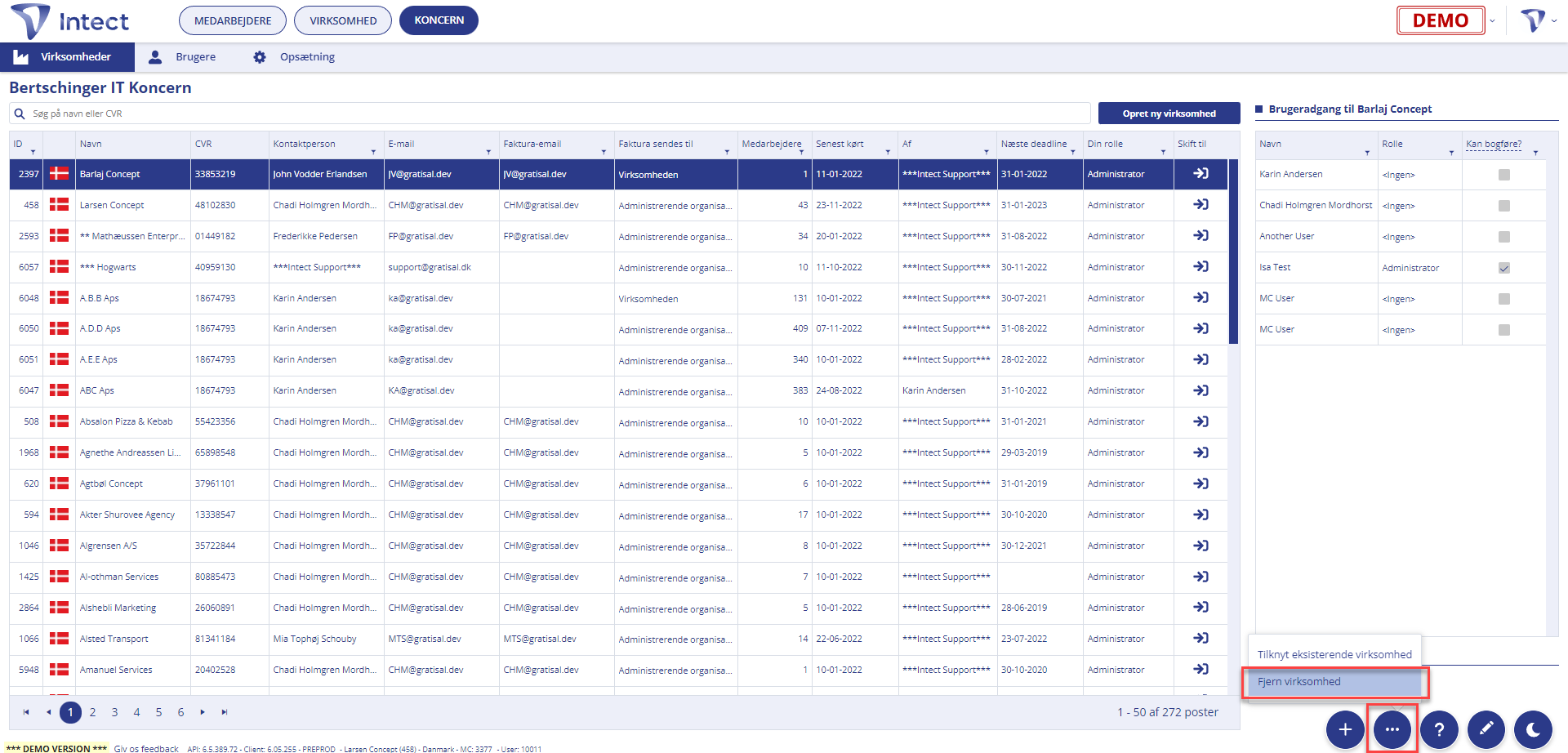Open the question mark help button

pos(1440,729)
